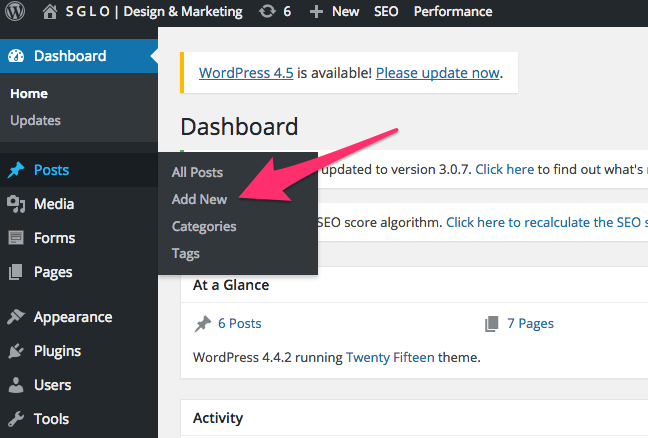
Task: Choose Categories from Posts flyout
Action: [x=204, y=226]
